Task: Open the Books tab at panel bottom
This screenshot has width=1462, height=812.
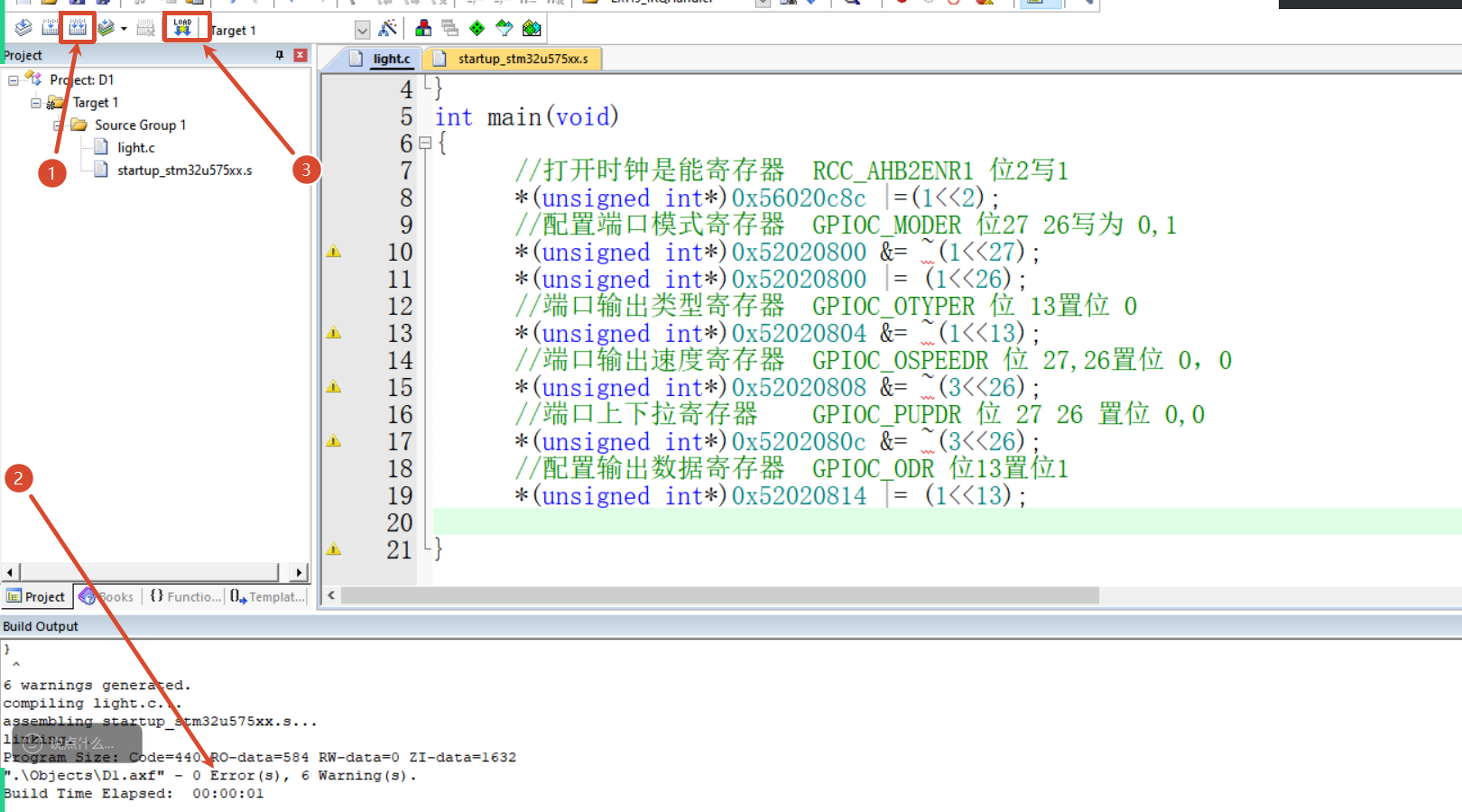Action: [x=106, y=597]
